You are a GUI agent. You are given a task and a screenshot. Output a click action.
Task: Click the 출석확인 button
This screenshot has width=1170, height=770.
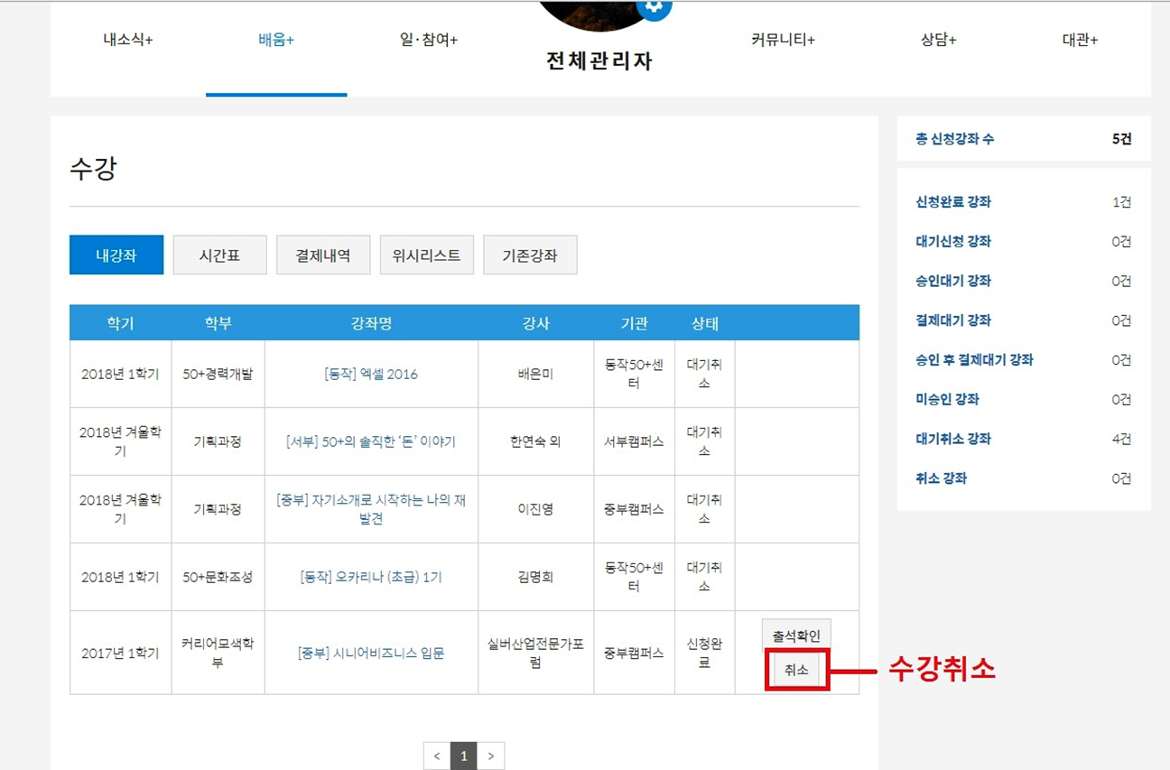796,635
